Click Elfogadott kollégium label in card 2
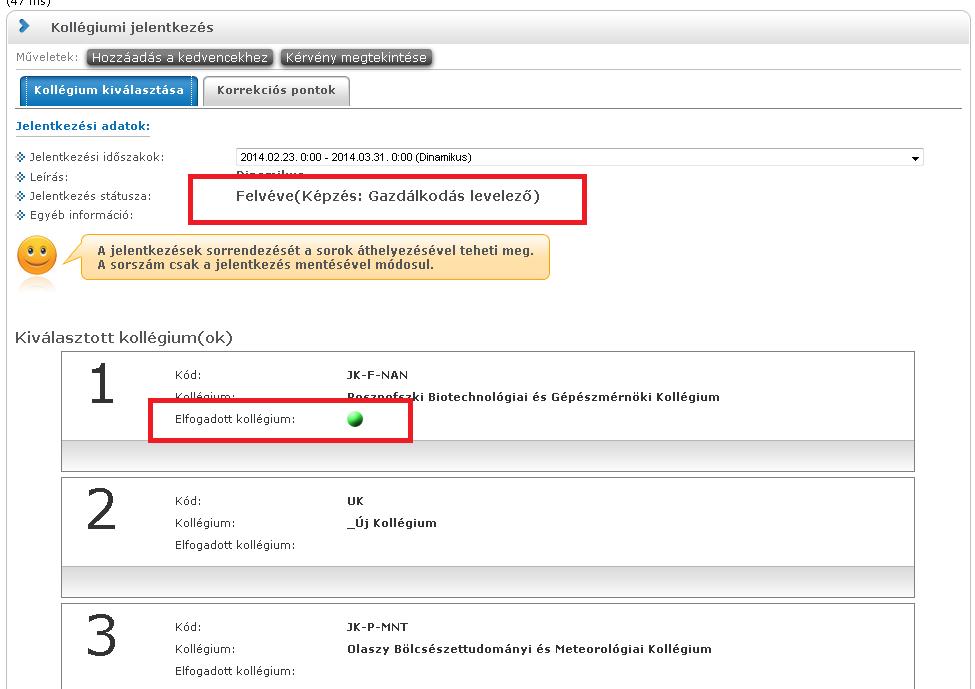Viewport: 975px width, 689px height. point(235,545)
